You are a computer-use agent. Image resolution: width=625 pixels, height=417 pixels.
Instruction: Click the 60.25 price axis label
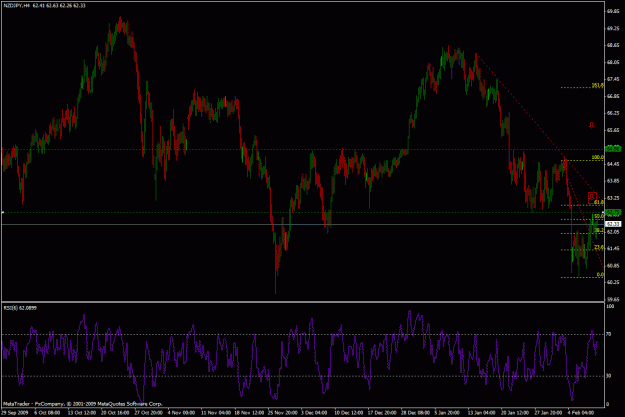613,282
